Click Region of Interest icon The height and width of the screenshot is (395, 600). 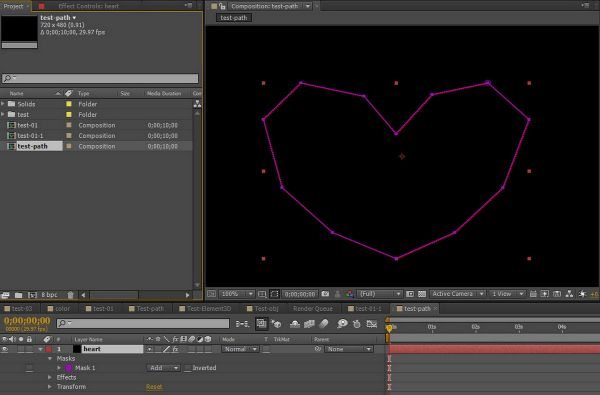410,294
